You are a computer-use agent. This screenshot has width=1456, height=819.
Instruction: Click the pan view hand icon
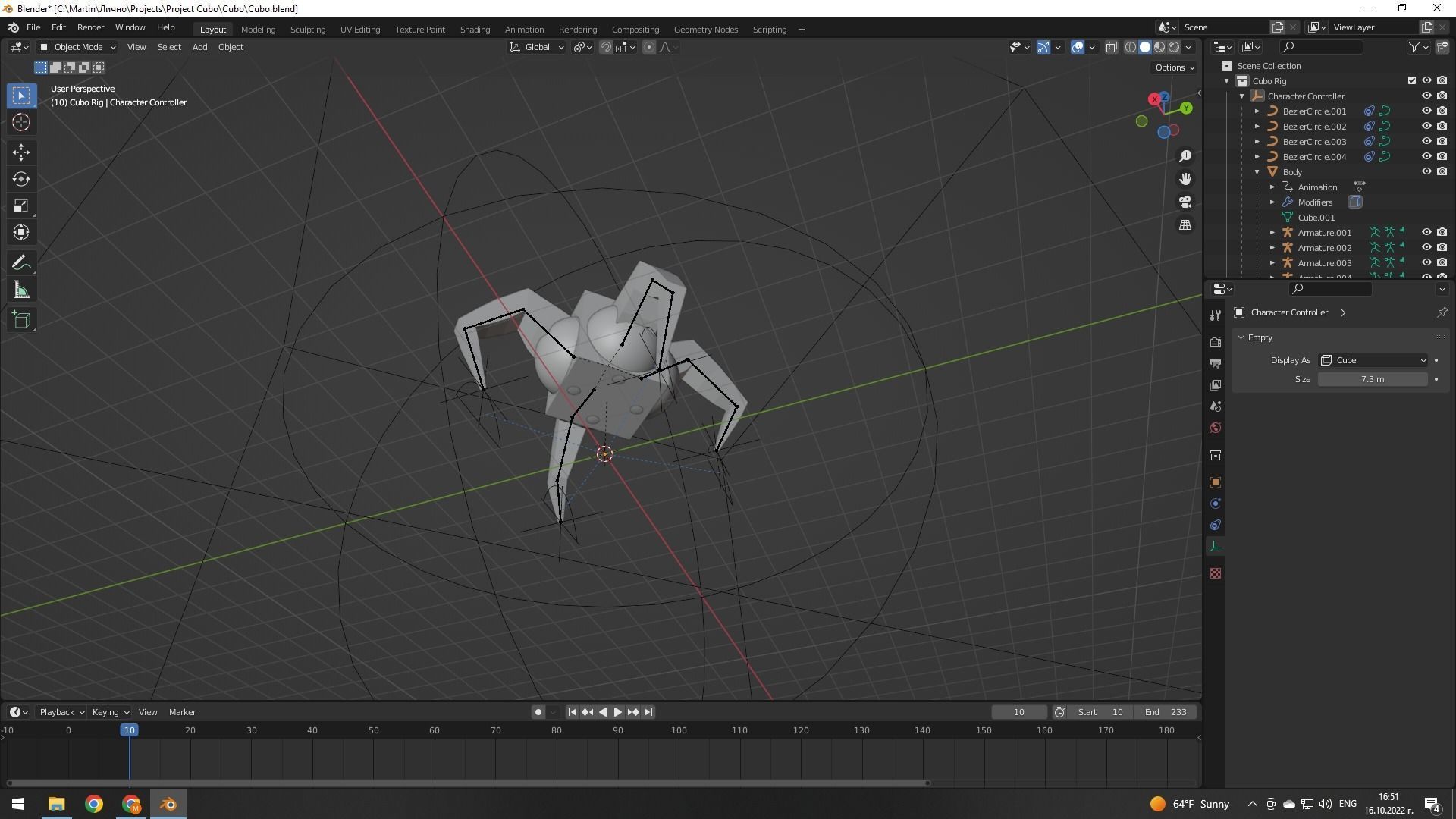pos(1185,179)
